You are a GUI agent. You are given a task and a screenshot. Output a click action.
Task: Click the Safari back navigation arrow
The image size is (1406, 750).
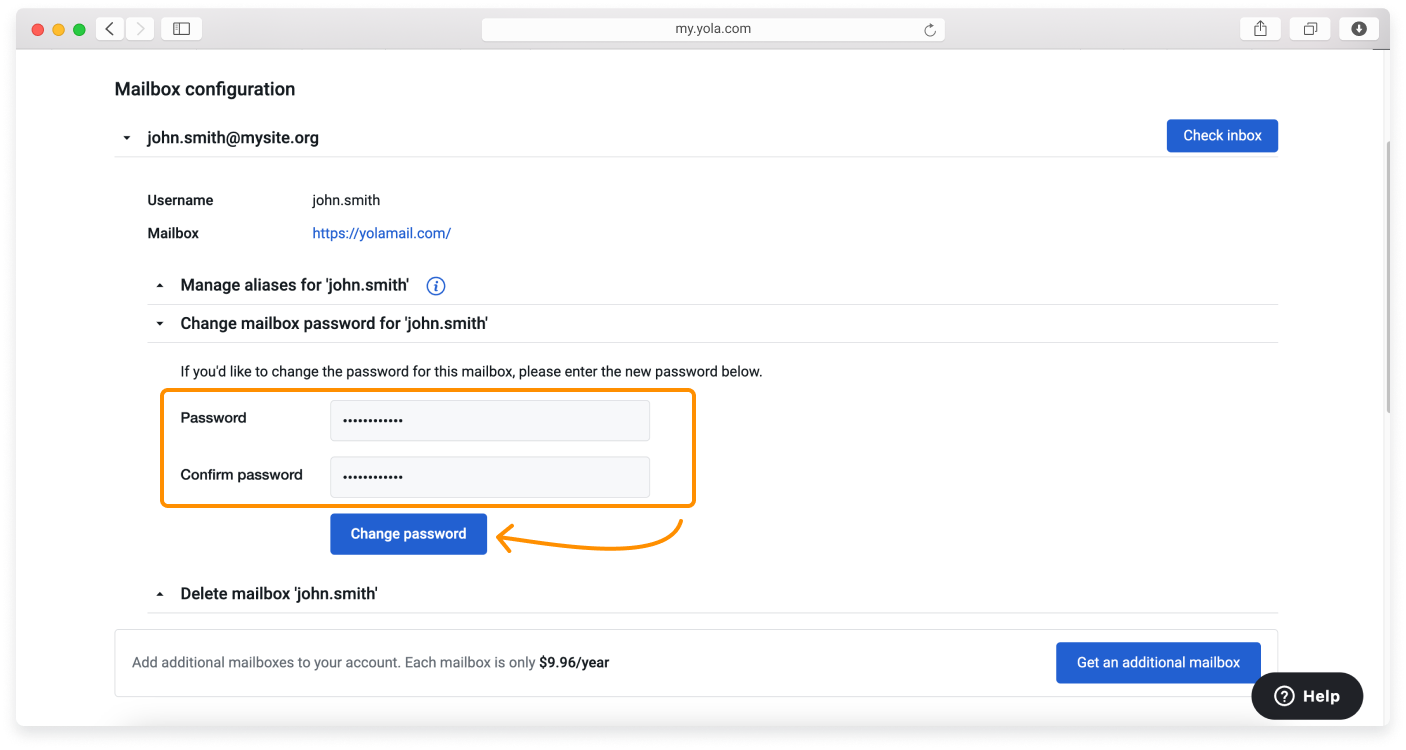pyautogui.click(x=109, y=28)
